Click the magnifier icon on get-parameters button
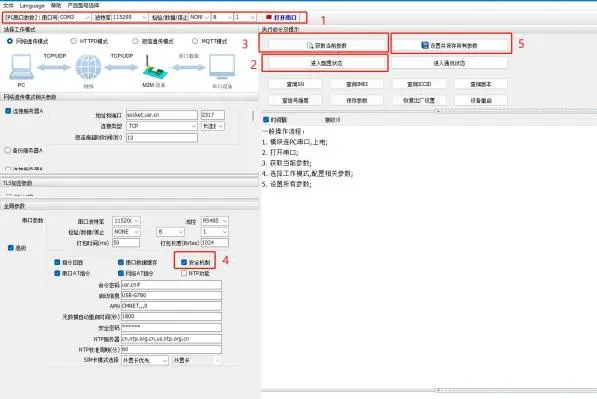 click(x=310, y=45)
